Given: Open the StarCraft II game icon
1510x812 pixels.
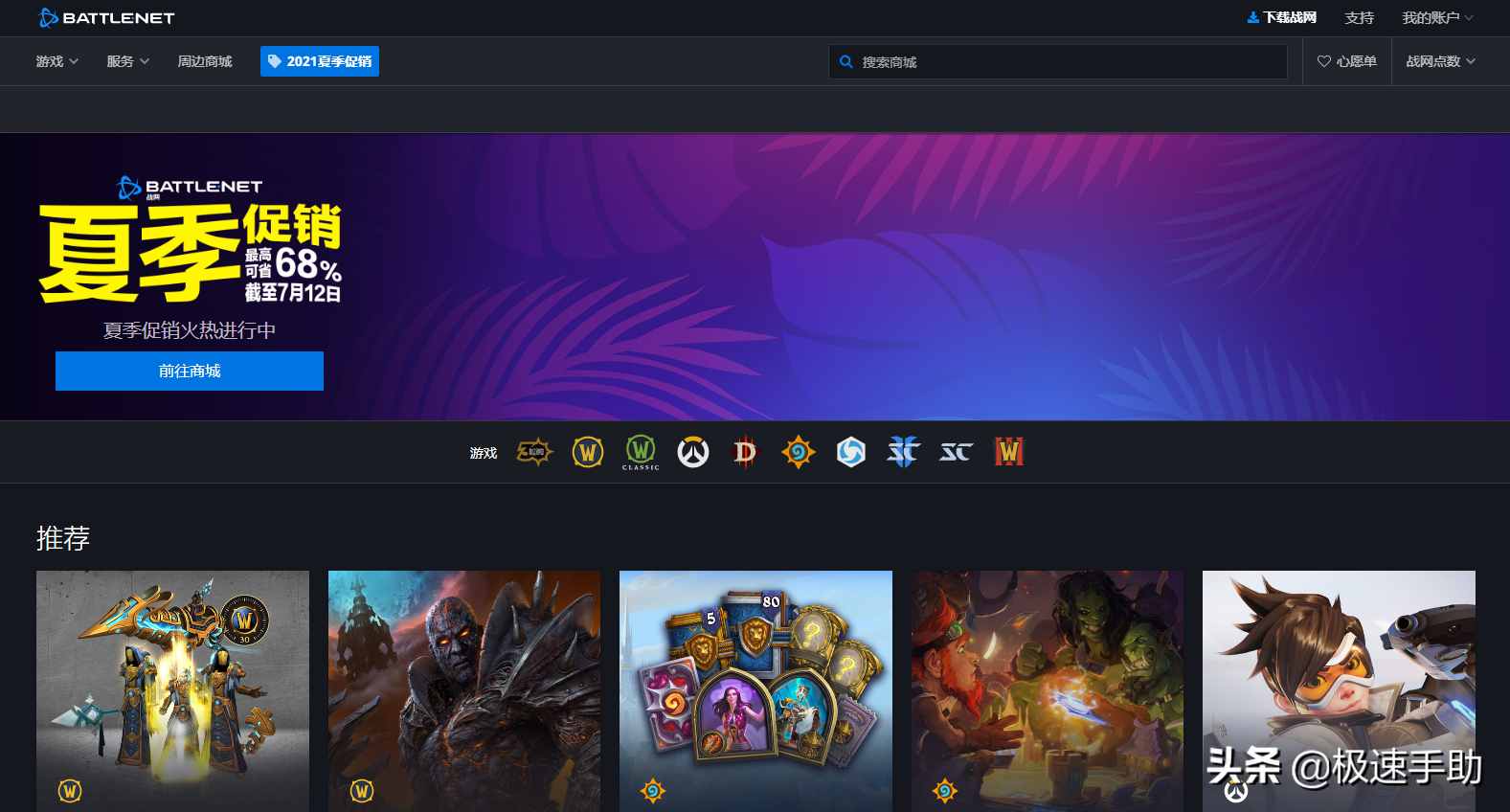Looking at the screenshot, I should 903,452.
